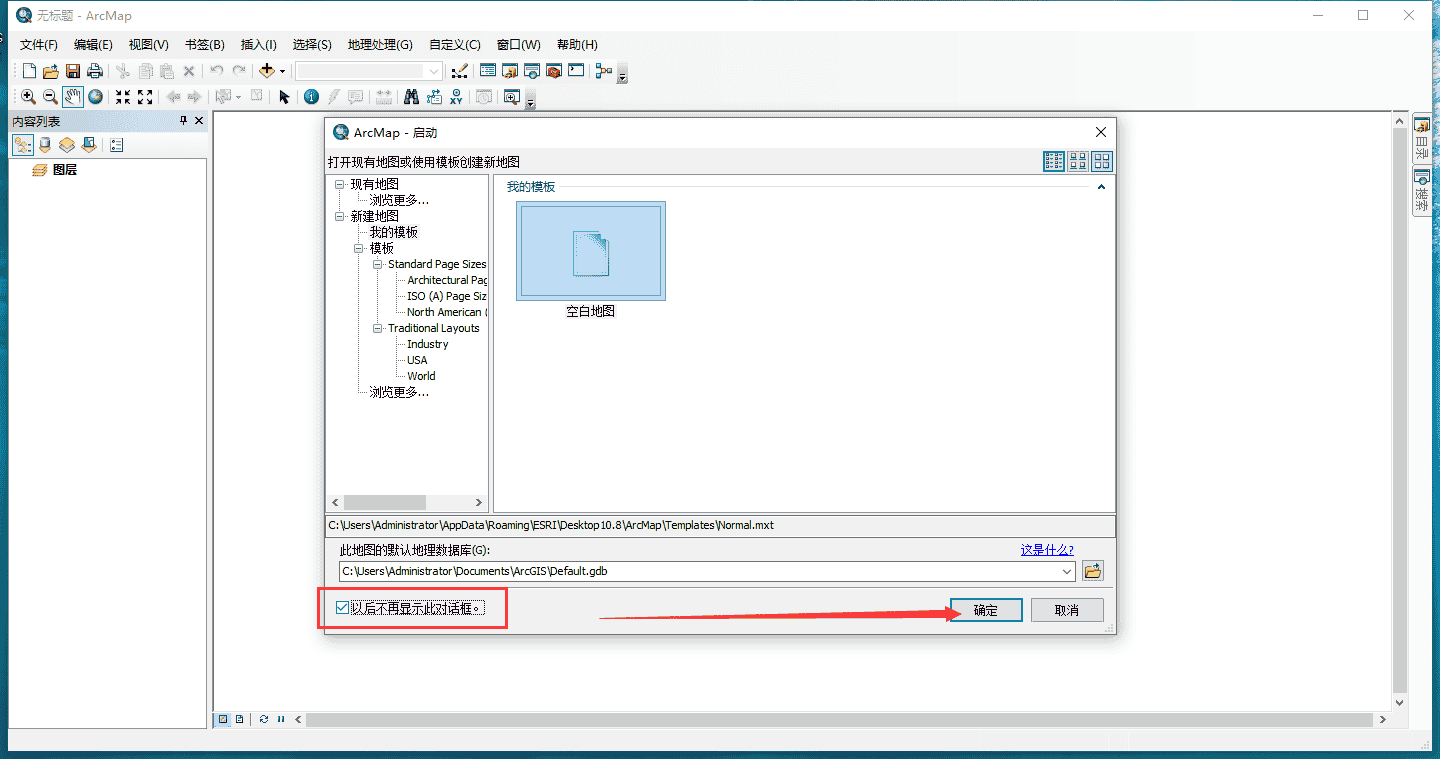Switch to List By Selection view

89,145
